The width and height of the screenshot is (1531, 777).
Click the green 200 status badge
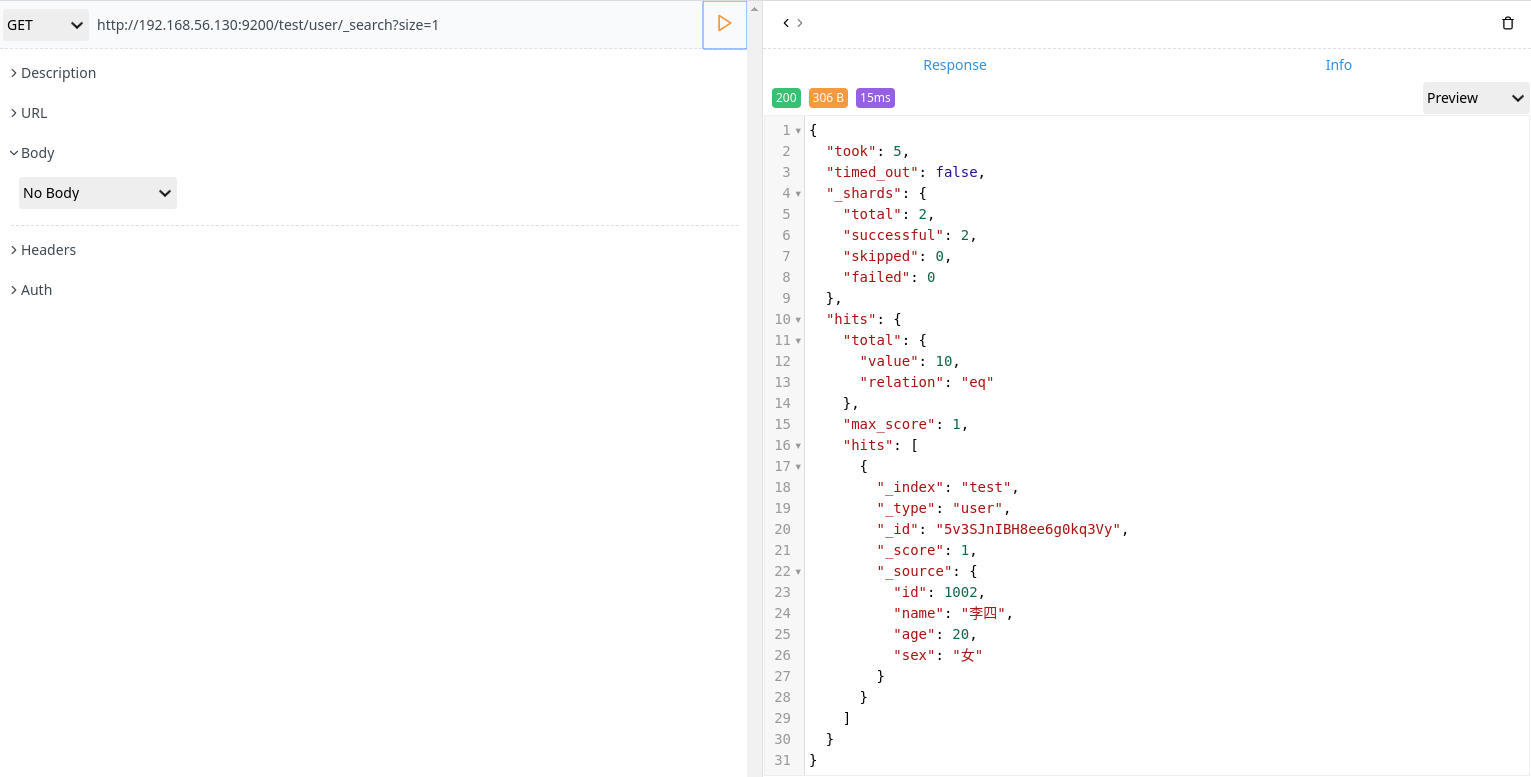(786, 97)
